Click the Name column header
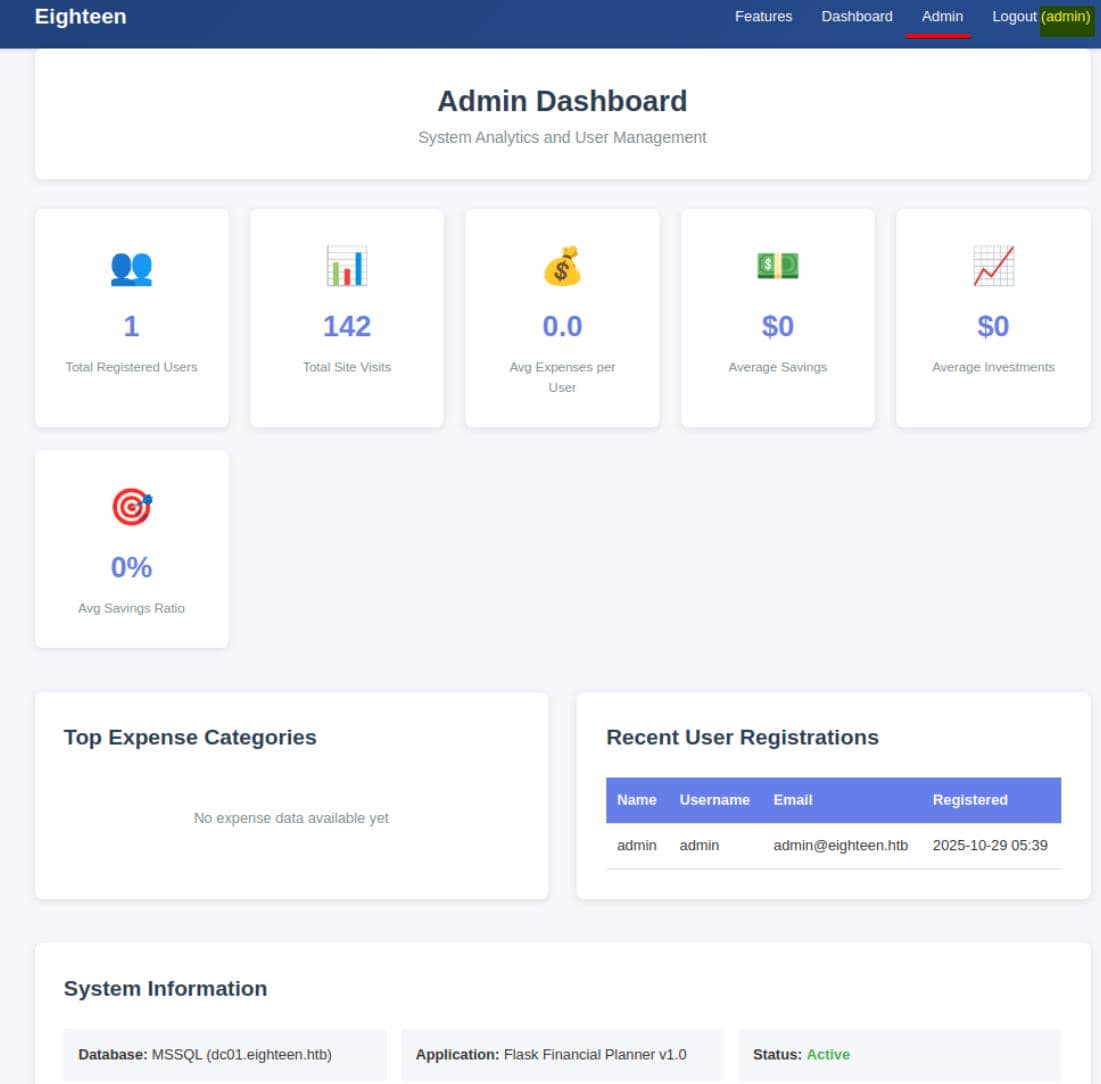1101x1084 pixels. [x=636, y=800]
